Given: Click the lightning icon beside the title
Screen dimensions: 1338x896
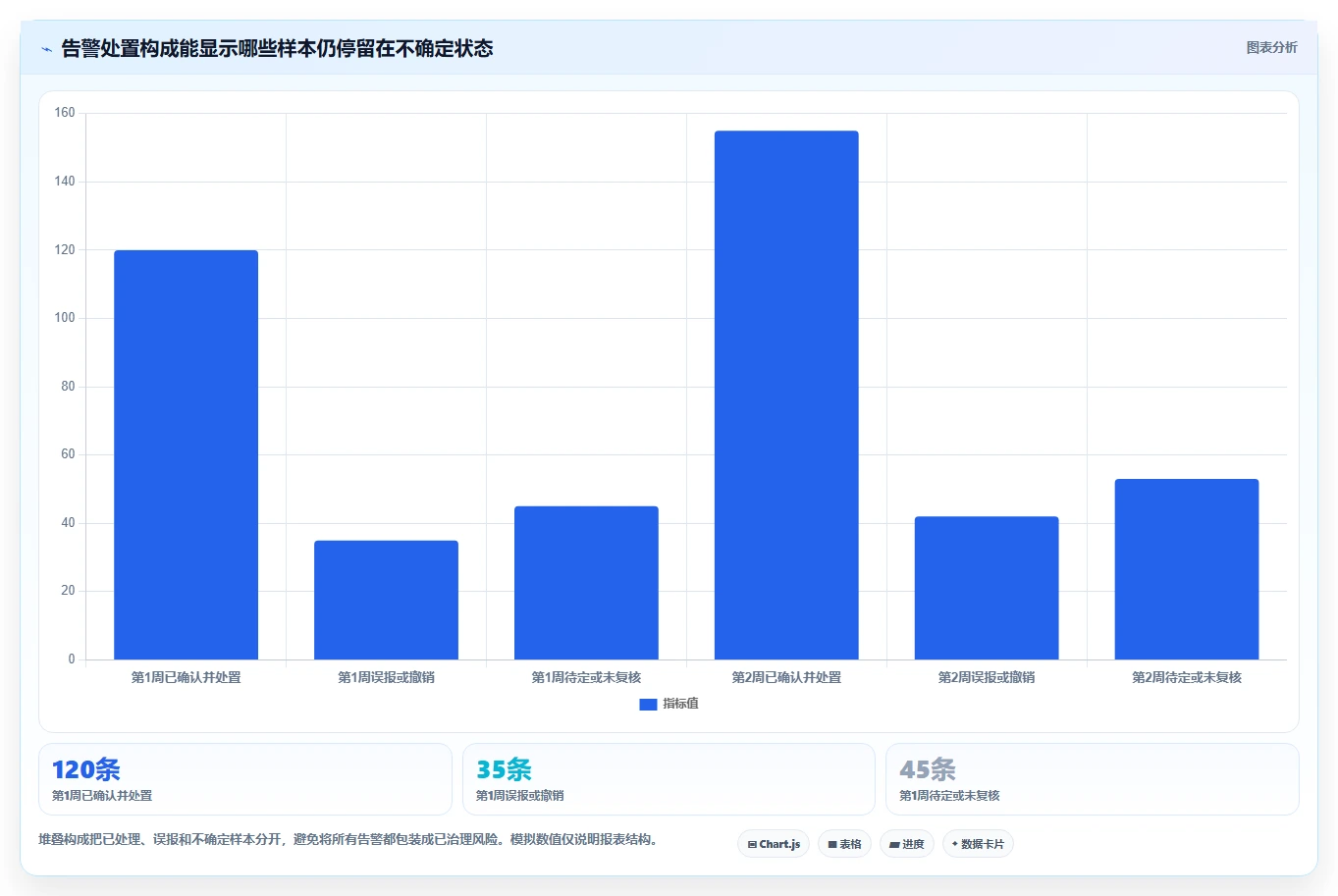Looking at the screenshot, I should [46, 49].
